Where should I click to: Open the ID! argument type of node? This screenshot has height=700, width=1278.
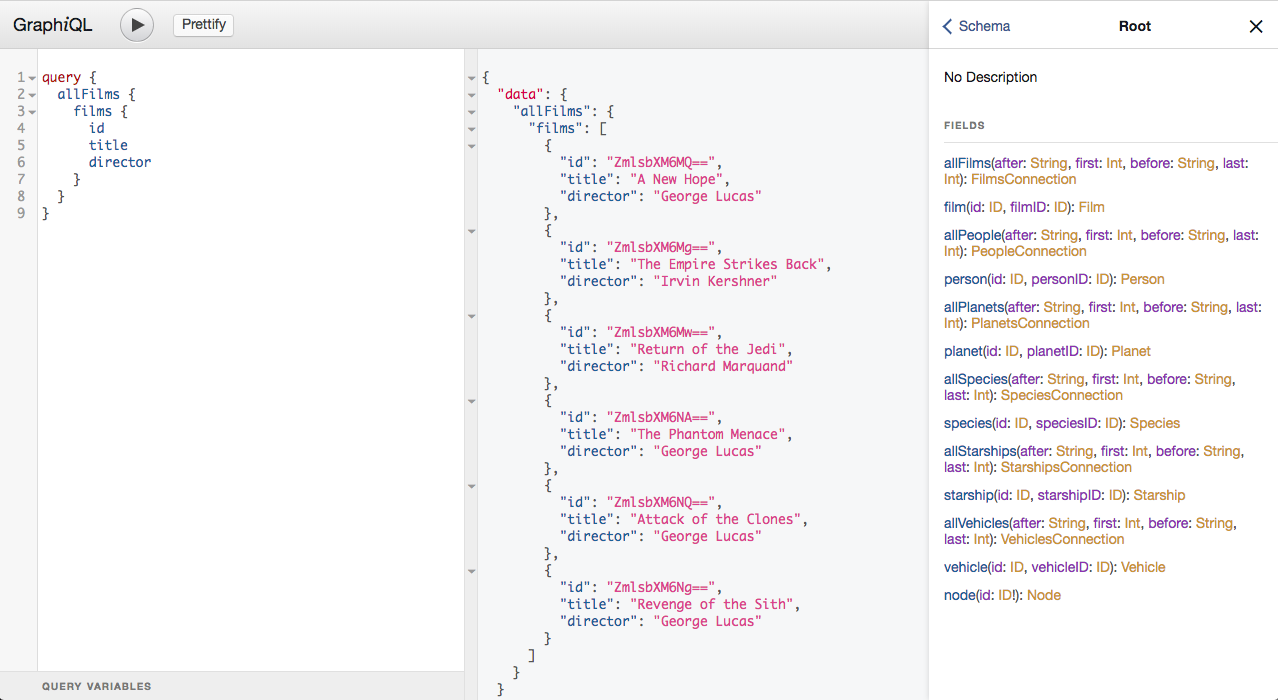(1006, 595)
